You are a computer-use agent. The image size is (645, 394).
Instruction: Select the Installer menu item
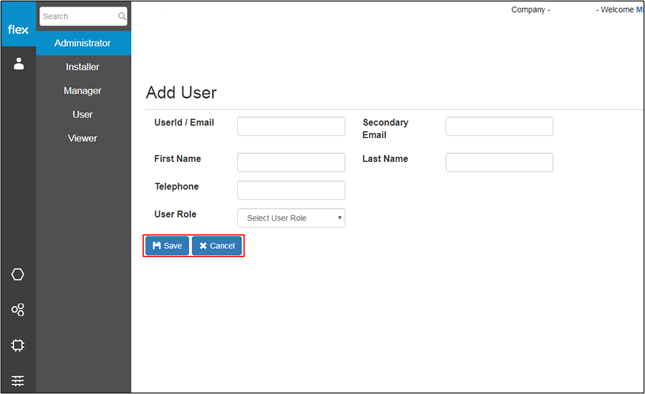tap(83, 67)
